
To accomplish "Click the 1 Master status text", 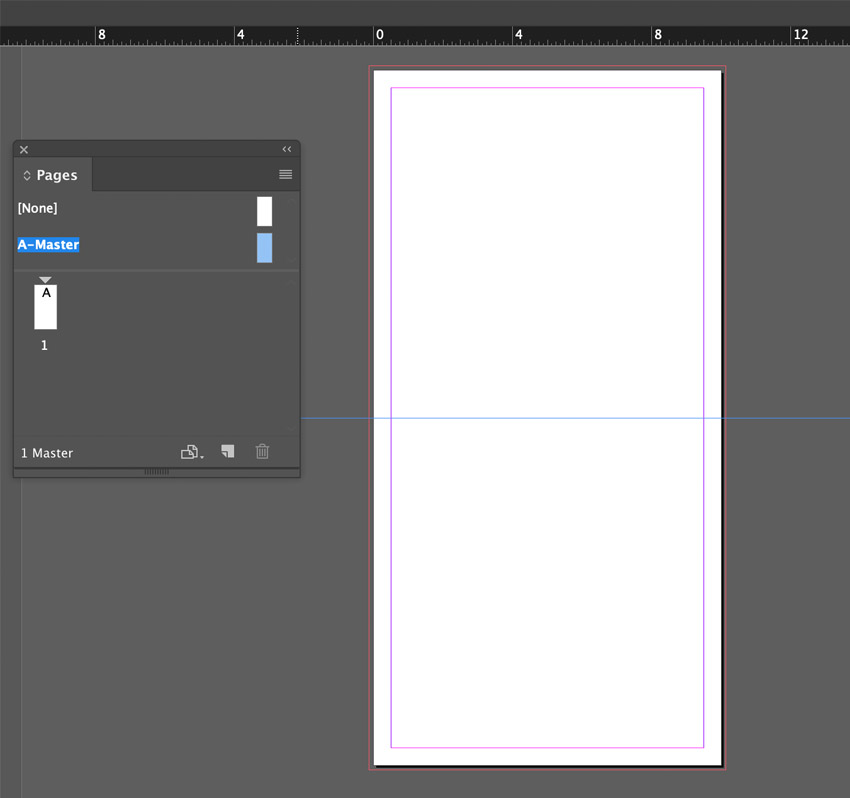I will point(47,453).
